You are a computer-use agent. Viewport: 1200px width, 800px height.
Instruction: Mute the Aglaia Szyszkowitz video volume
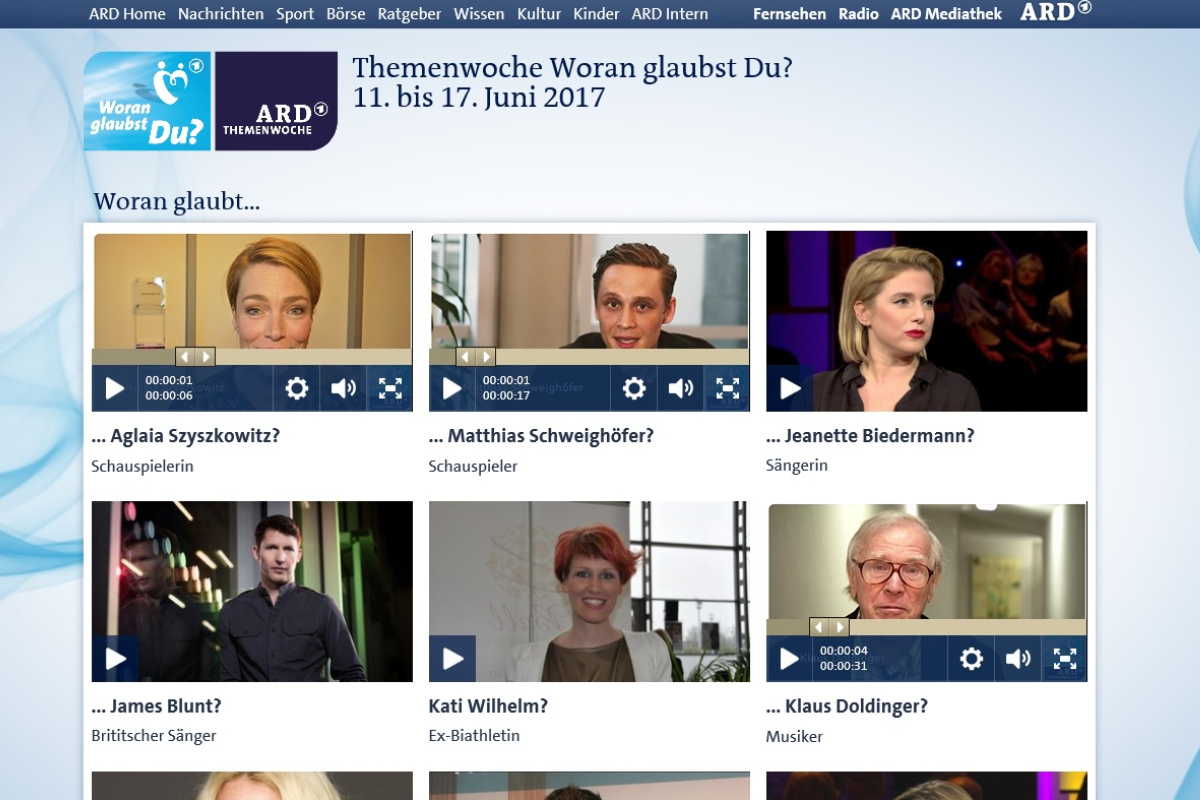coord(343,388)
